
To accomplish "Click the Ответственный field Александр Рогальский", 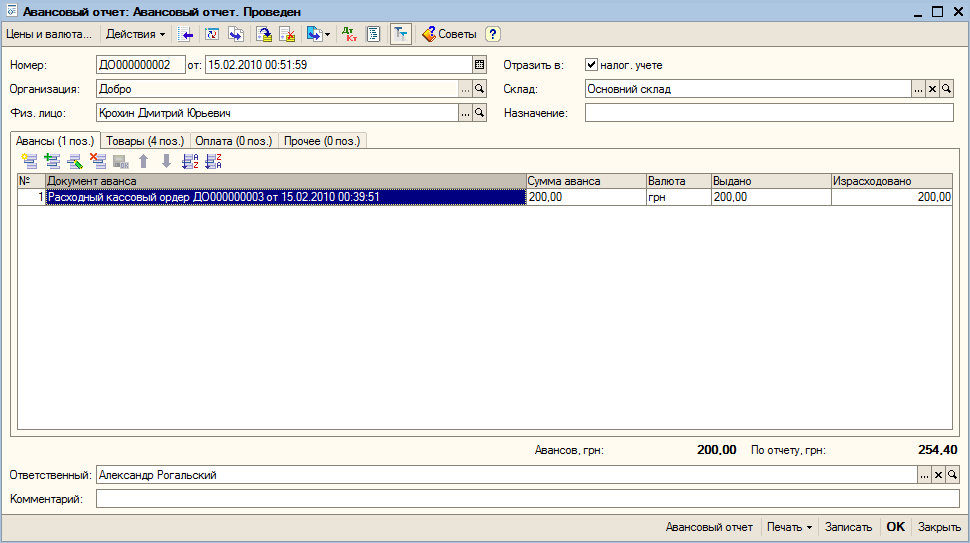I will (507, 475).
